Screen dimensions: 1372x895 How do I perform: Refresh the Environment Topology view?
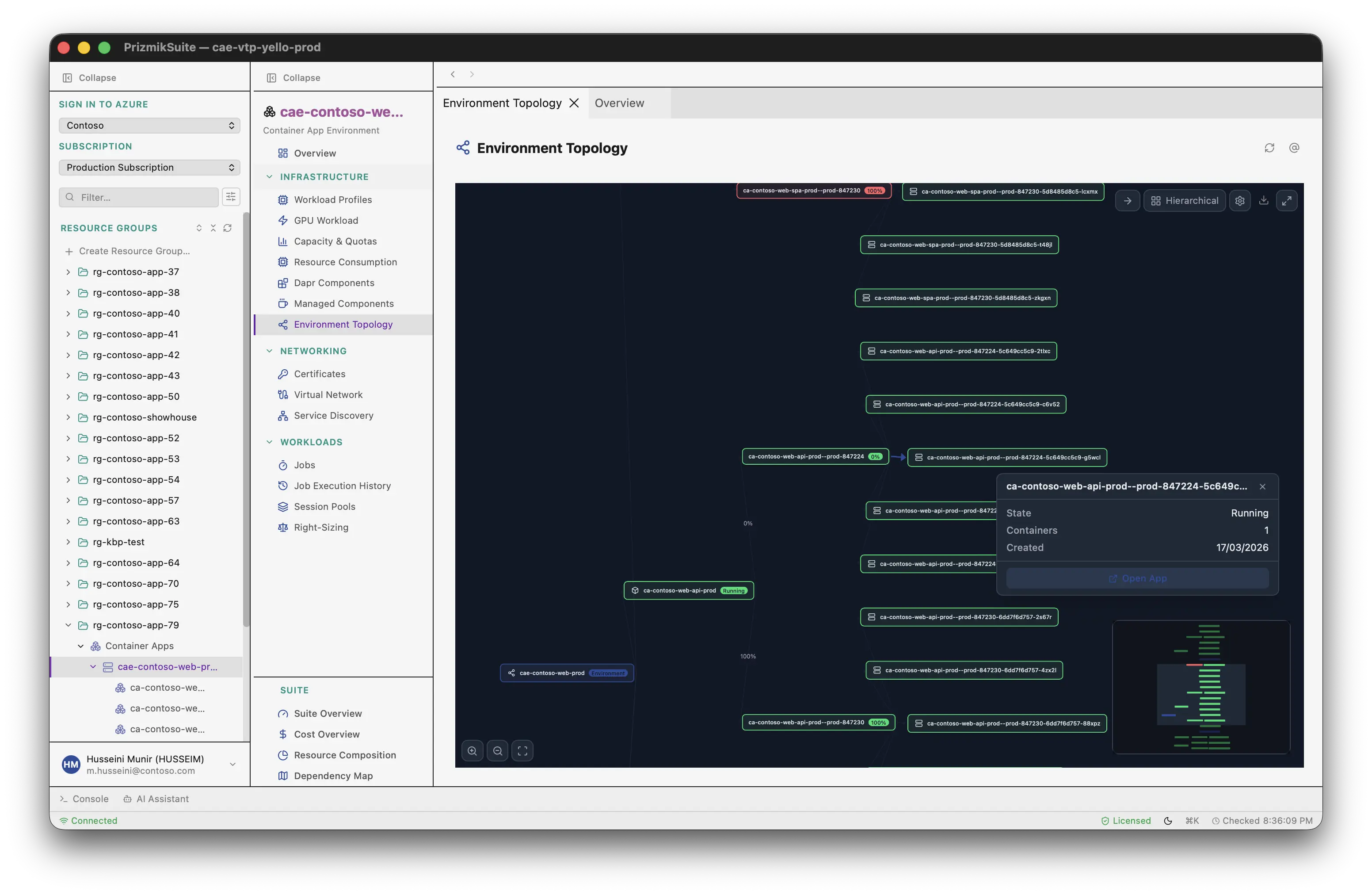(x=1269, y=148)
